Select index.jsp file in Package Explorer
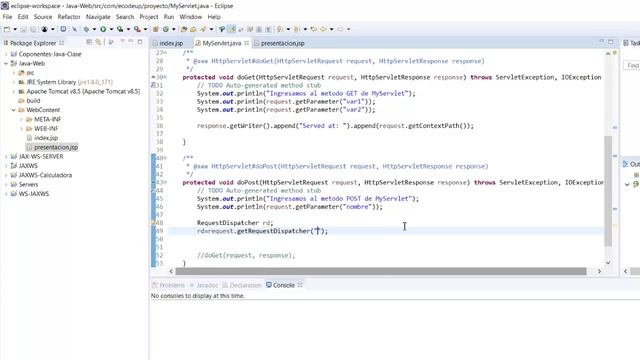The width and height of the screenshot is (640, 360). [42, 138]
